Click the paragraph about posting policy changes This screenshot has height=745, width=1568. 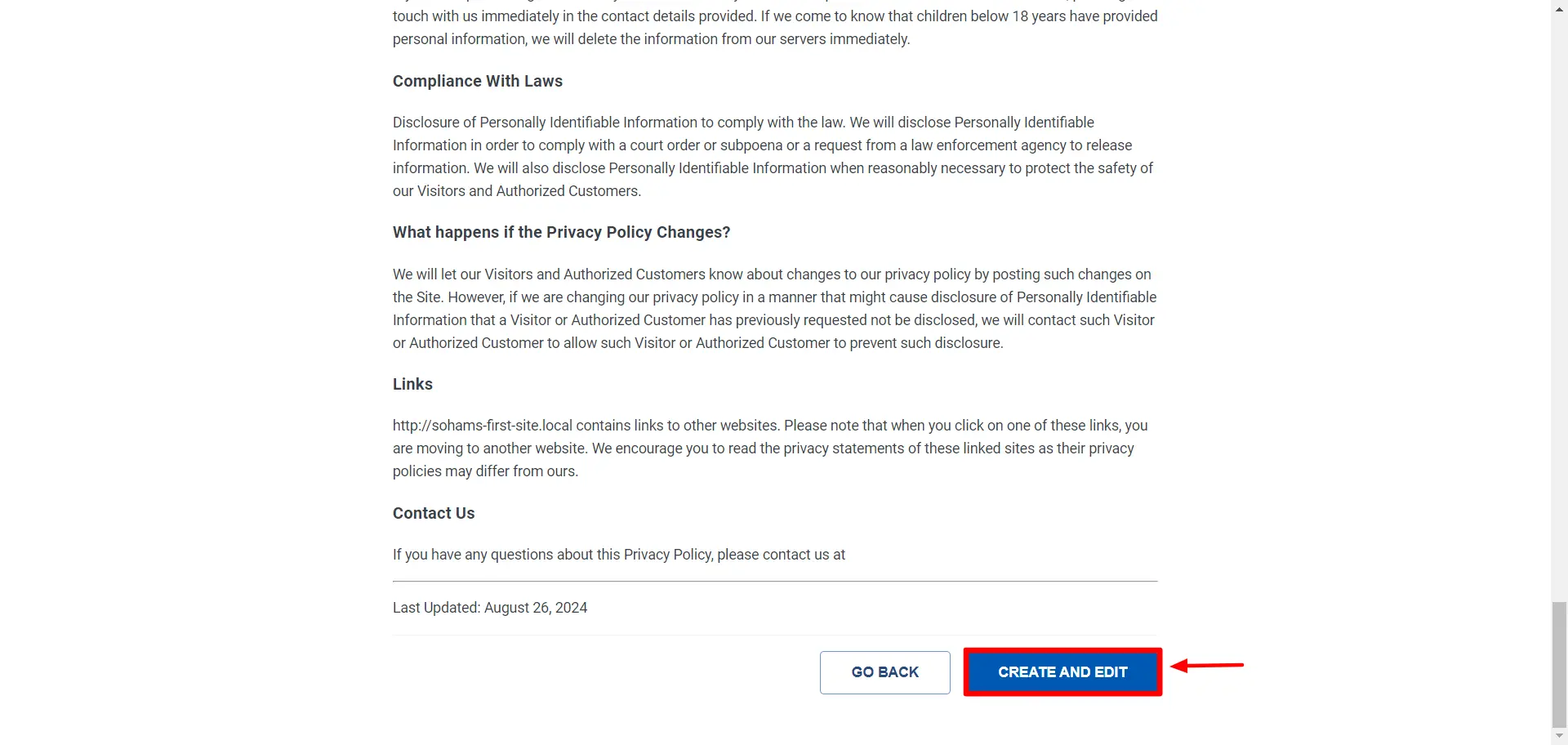[x=774, y=308]
